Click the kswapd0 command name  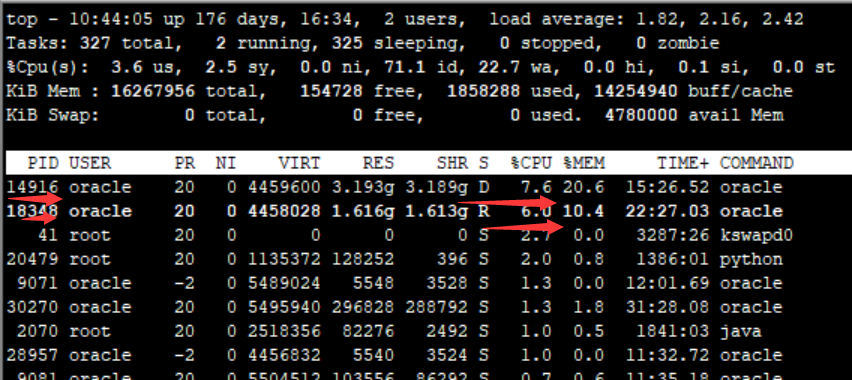click(756, 235)
